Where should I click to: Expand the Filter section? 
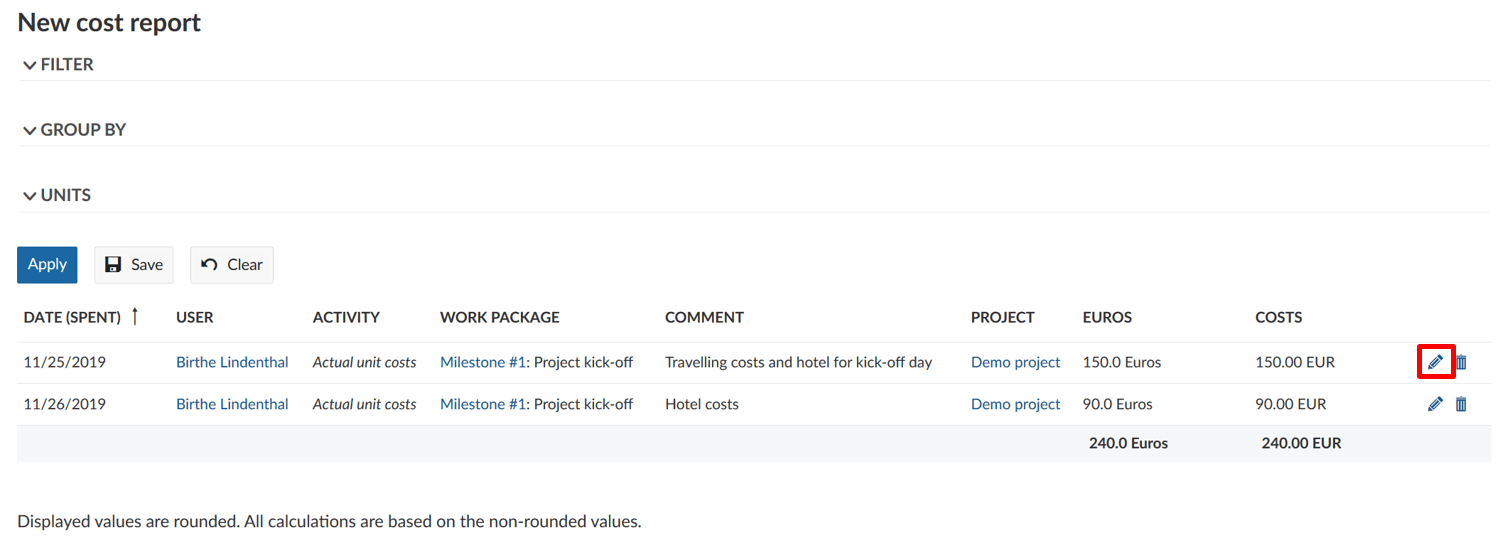58,65
